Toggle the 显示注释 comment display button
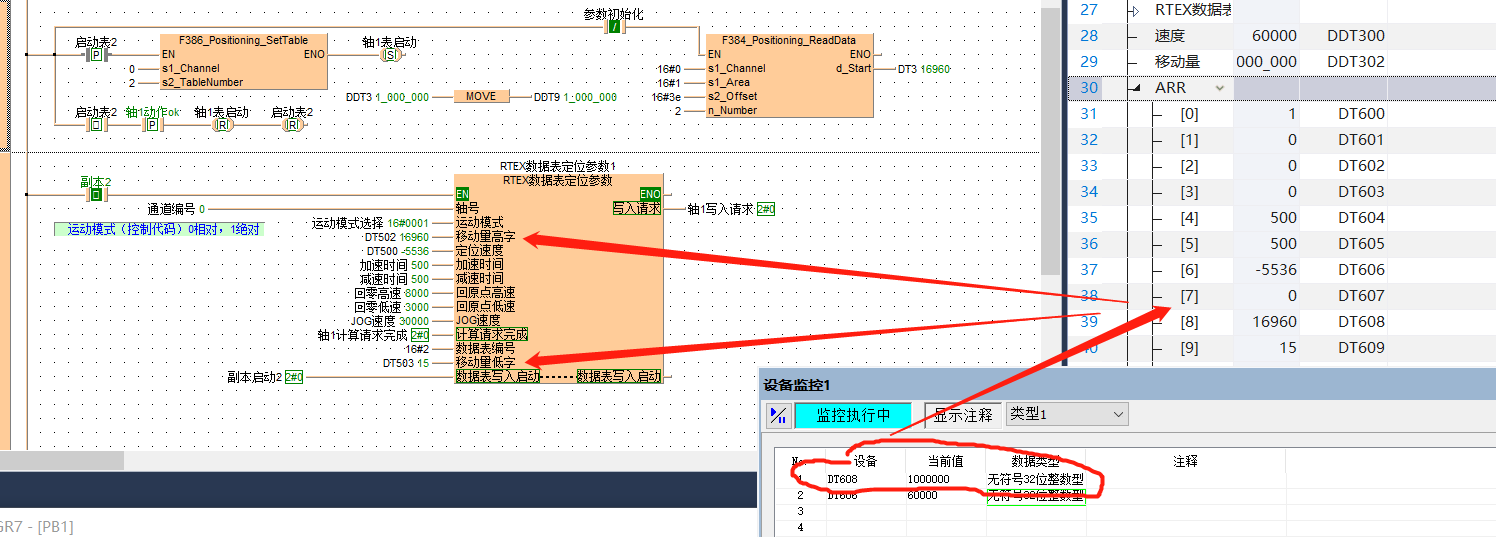 (963, 415)
